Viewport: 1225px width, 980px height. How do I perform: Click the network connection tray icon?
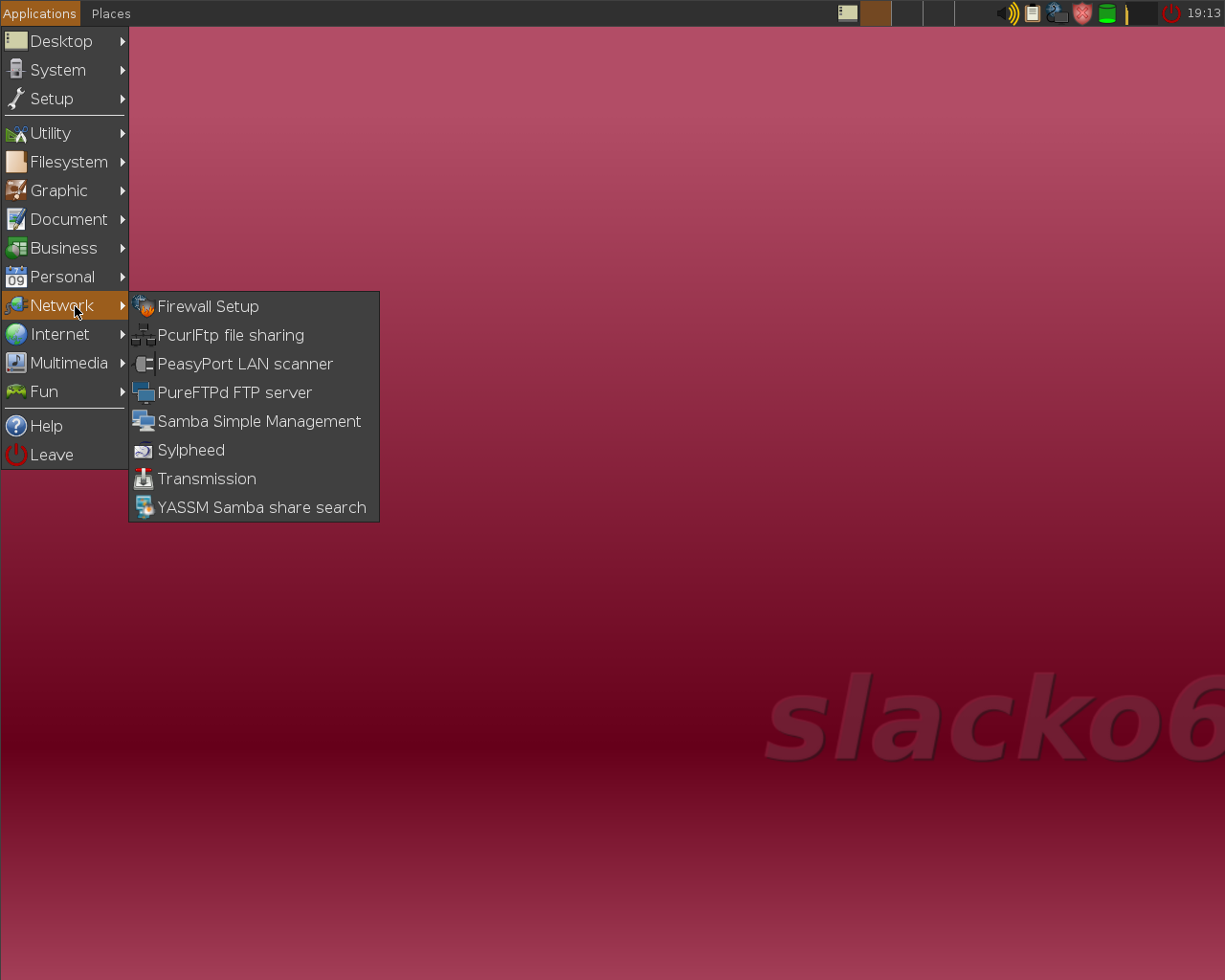[1058, 13]
